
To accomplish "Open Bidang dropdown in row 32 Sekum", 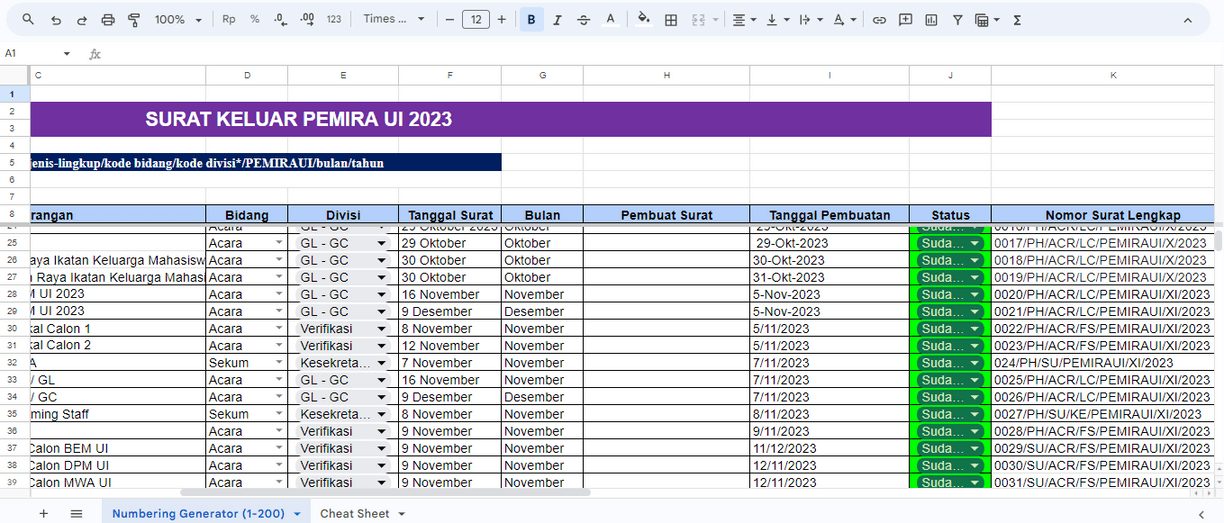I will coord(279,363).
